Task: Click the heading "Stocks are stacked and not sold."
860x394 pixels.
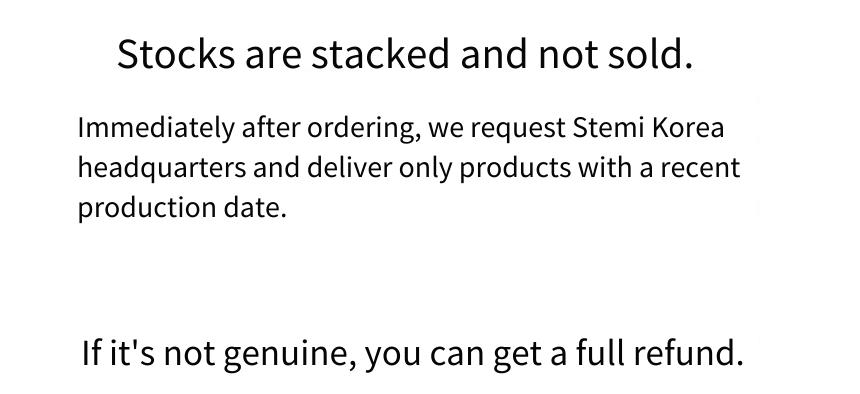Action: pos(405,54)
